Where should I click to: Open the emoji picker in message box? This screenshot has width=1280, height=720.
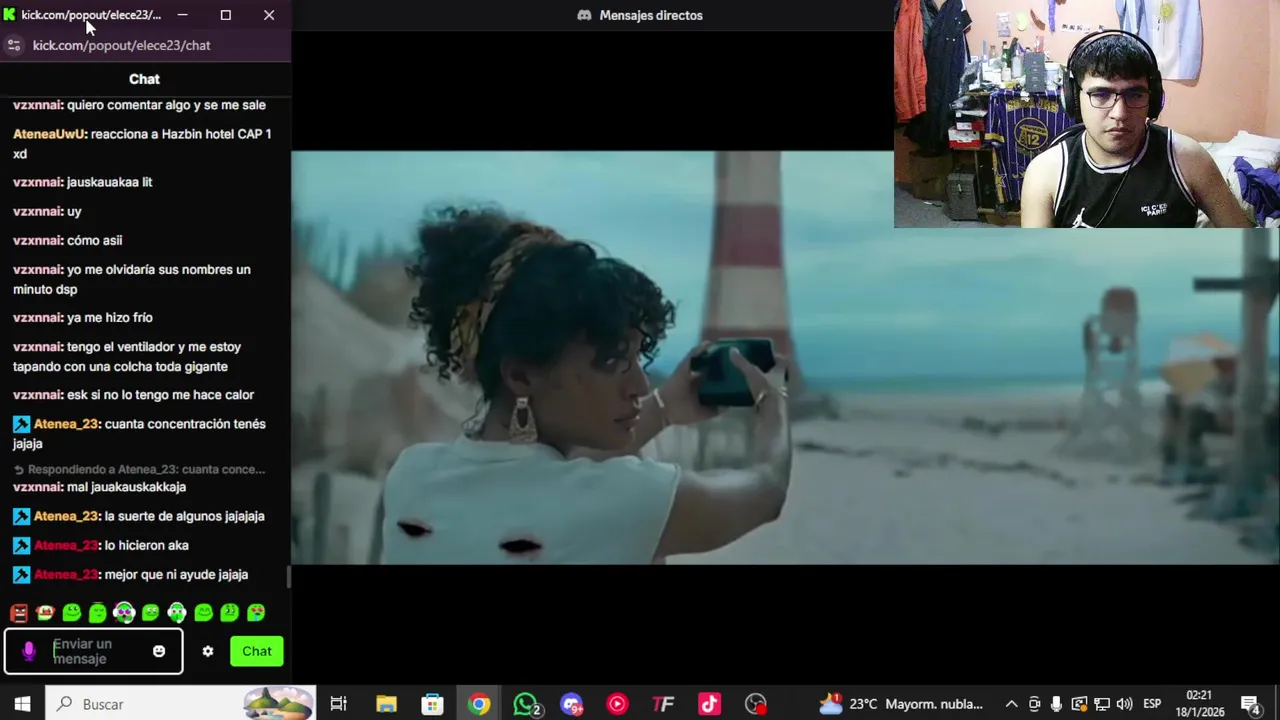(x=158, y=651)
